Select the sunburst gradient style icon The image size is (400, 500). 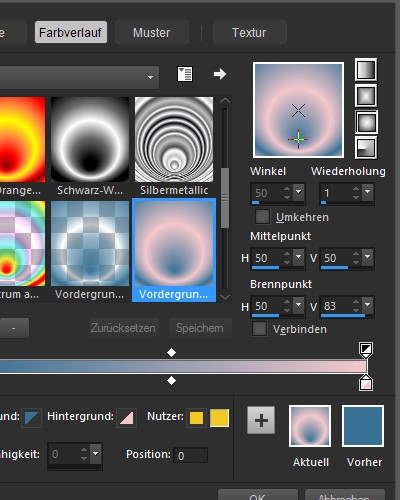(366, 122)
